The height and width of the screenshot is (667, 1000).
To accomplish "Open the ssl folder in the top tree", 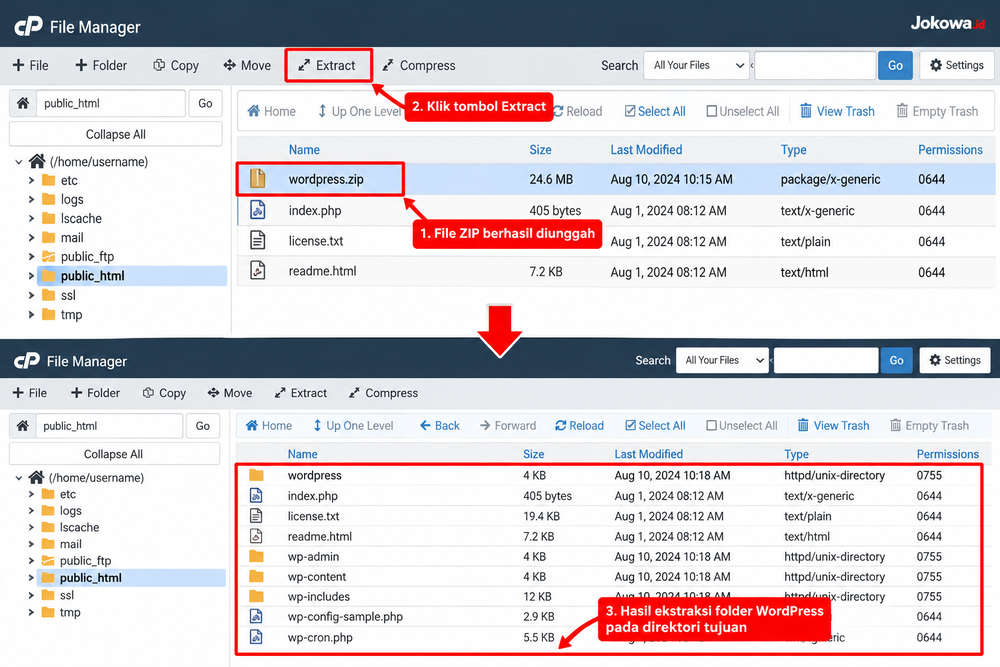I will (68, 295).
